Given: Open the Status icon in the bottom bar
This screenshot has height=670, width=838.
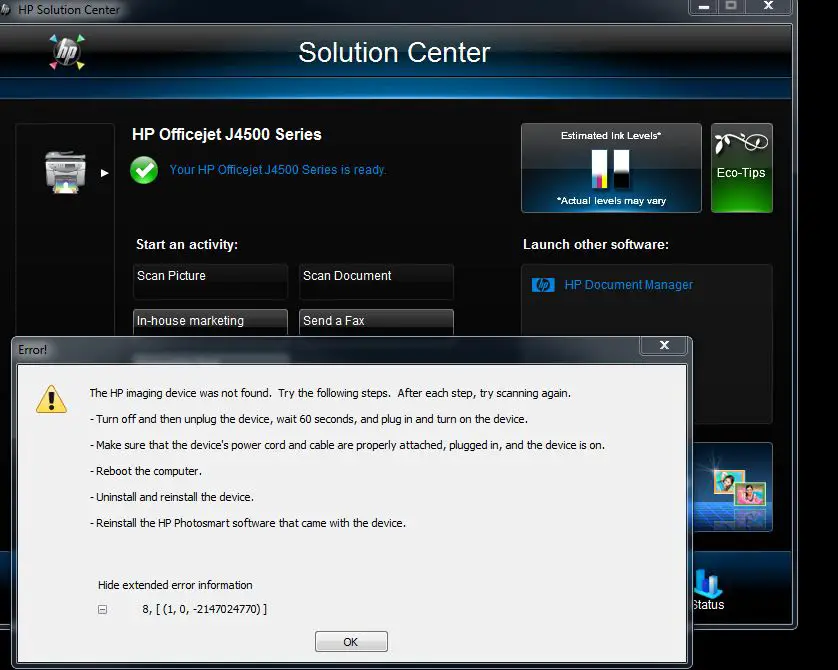Looking at the screenshot, I should tap(709, 590).
